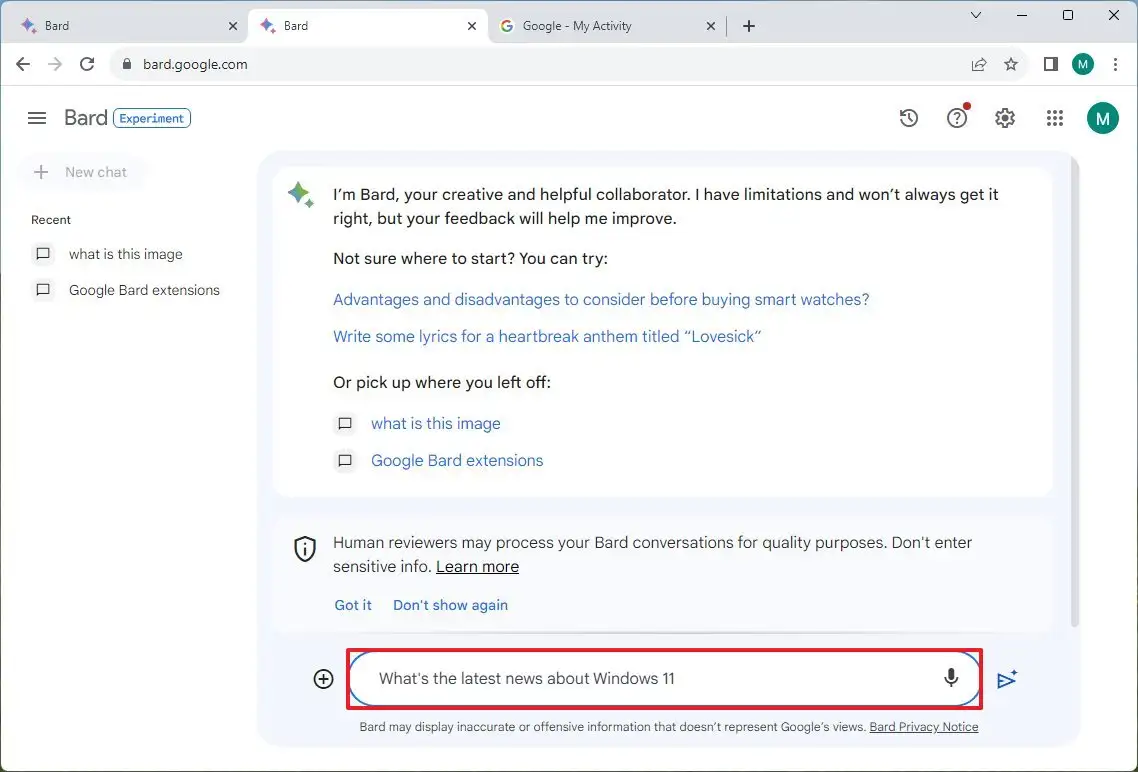Dismiss the privacy notice with Got it
1138x772 pixels.
(x=352, y=605)
